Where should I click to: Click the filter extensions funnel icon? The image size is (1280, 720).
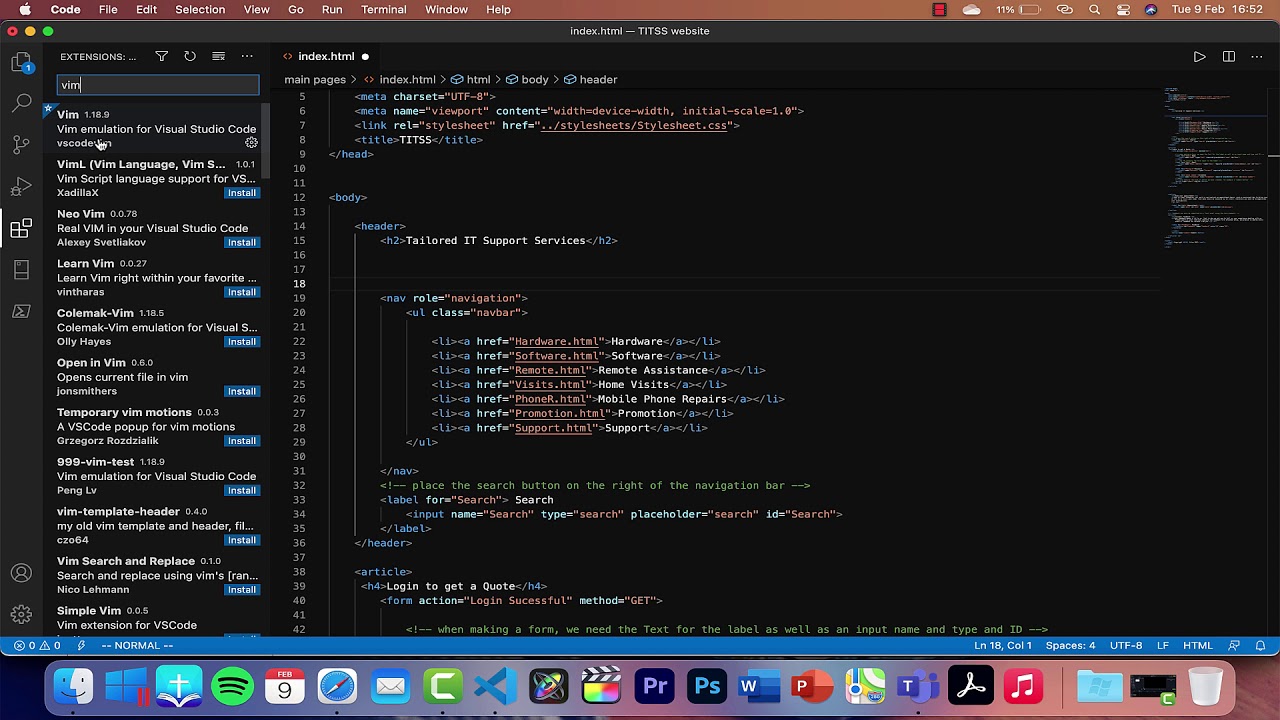pos(162,57)
